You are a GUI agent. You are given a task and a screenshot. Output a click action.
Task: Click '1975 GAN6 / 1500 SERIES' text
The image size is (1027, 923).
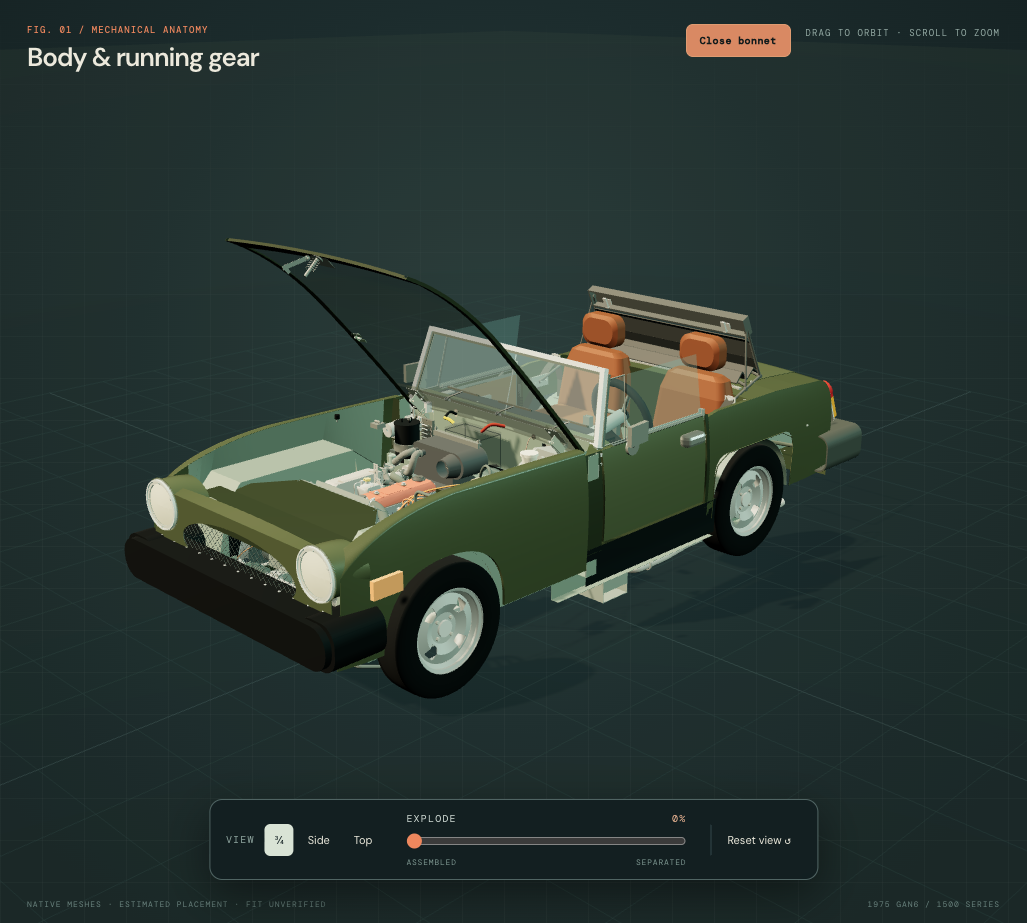coord(933,904)
